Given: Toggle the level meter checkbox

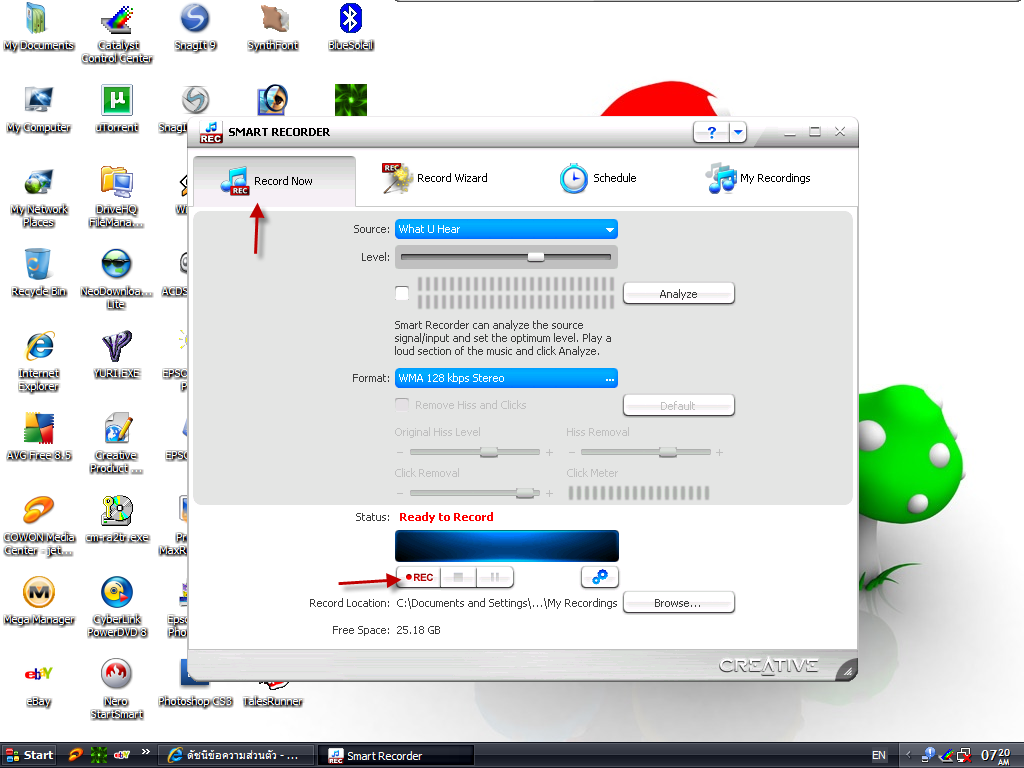Looking at the screenshot, I should [x=402, y=293].
